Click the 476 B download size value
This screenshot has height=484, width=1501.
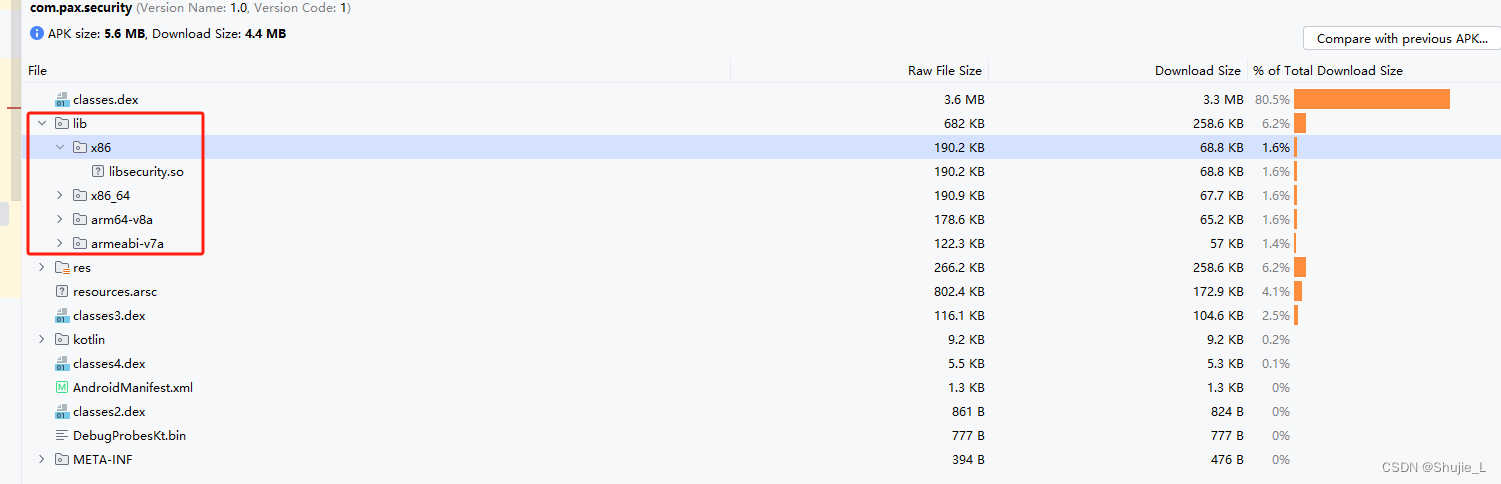pos(1227,460)
